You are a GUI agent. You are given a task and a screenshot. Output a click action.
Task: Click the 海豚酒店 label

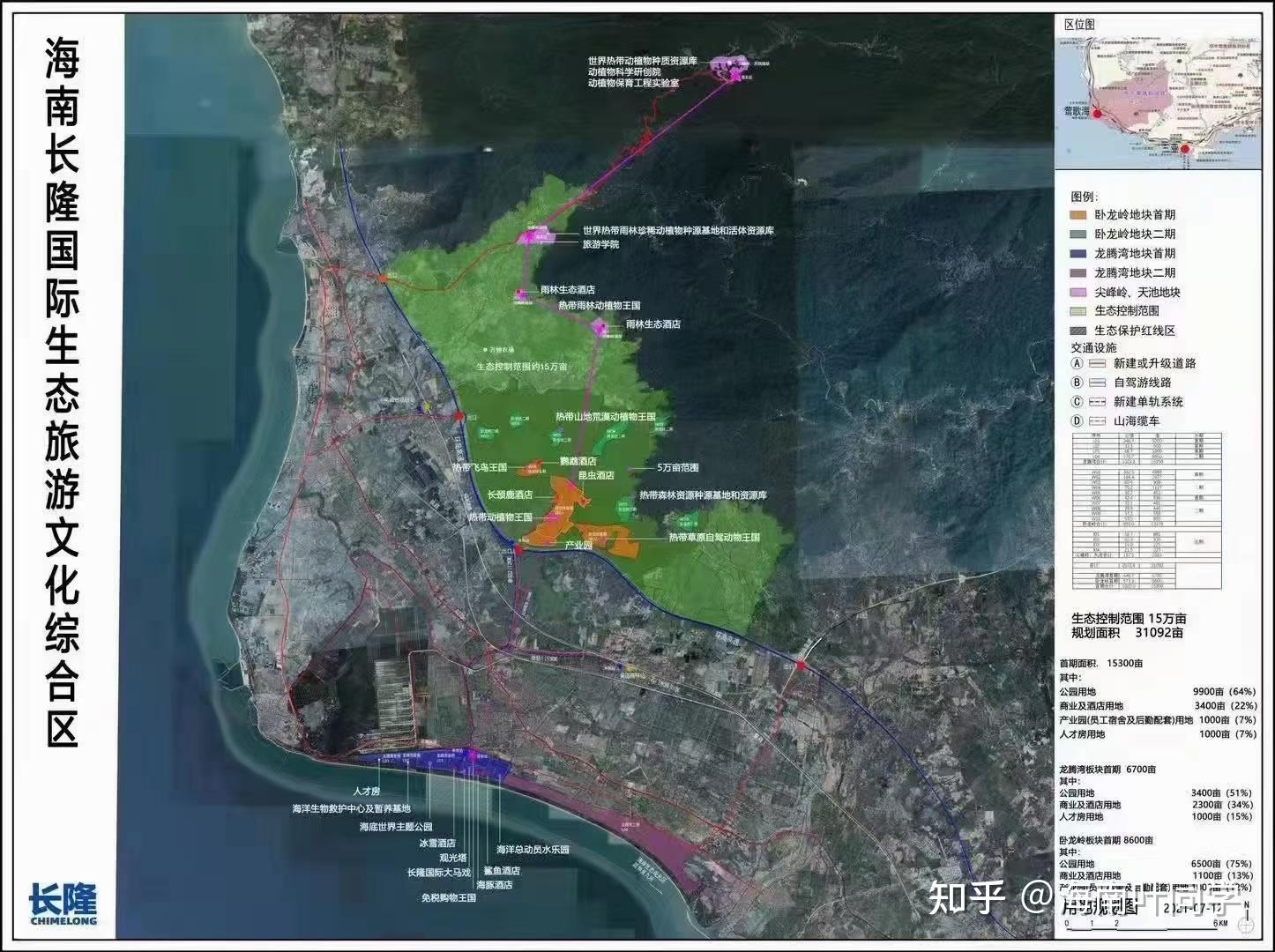click(x=495, y=884)
